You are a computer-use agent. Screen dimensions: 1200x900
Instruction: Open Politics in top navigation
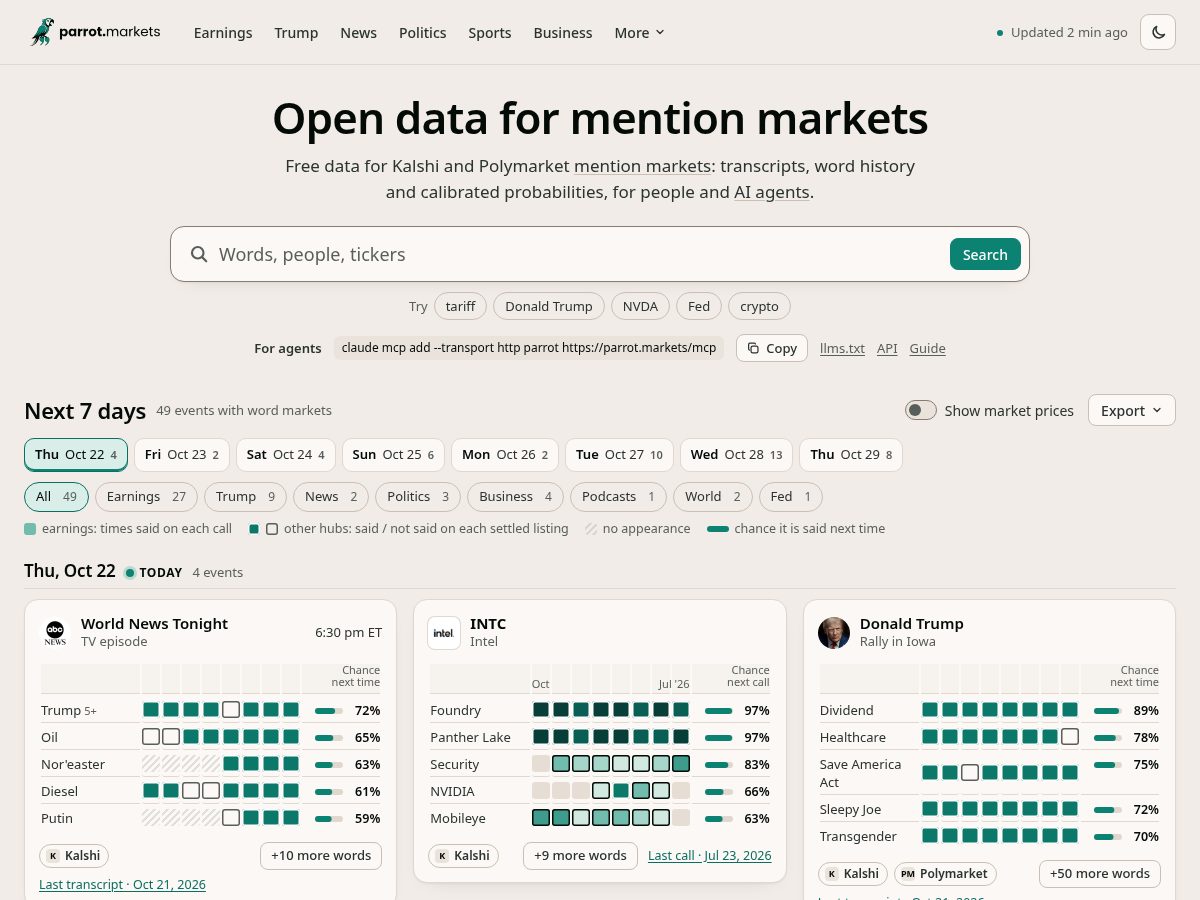click(x=422, y=32)
